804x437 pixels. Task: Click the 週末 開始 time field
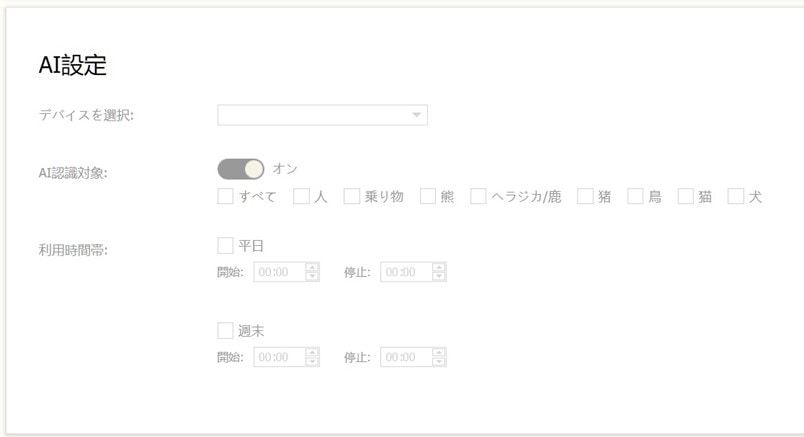coord(279,357)
